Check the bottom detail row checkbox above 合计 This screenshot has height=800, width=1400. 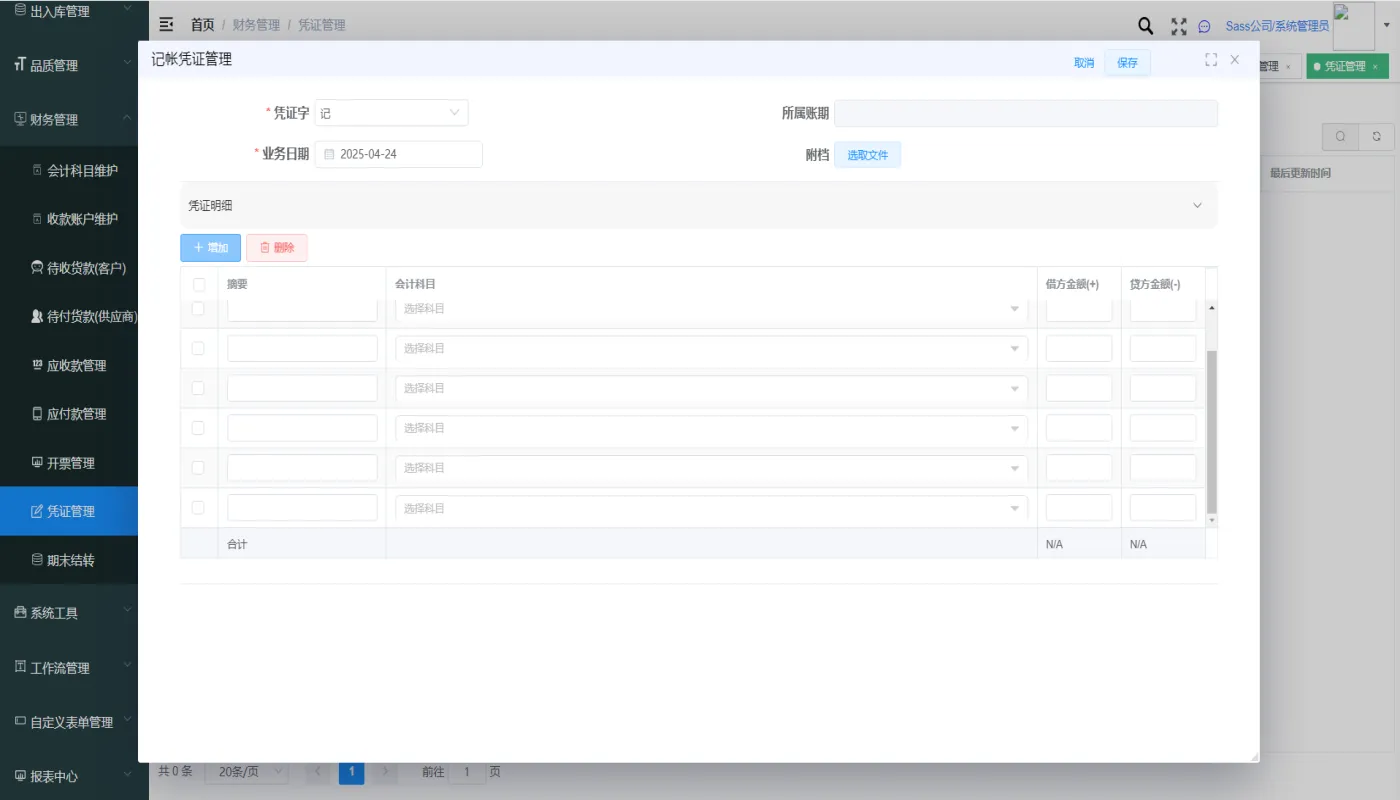click(x=198, y=507)
